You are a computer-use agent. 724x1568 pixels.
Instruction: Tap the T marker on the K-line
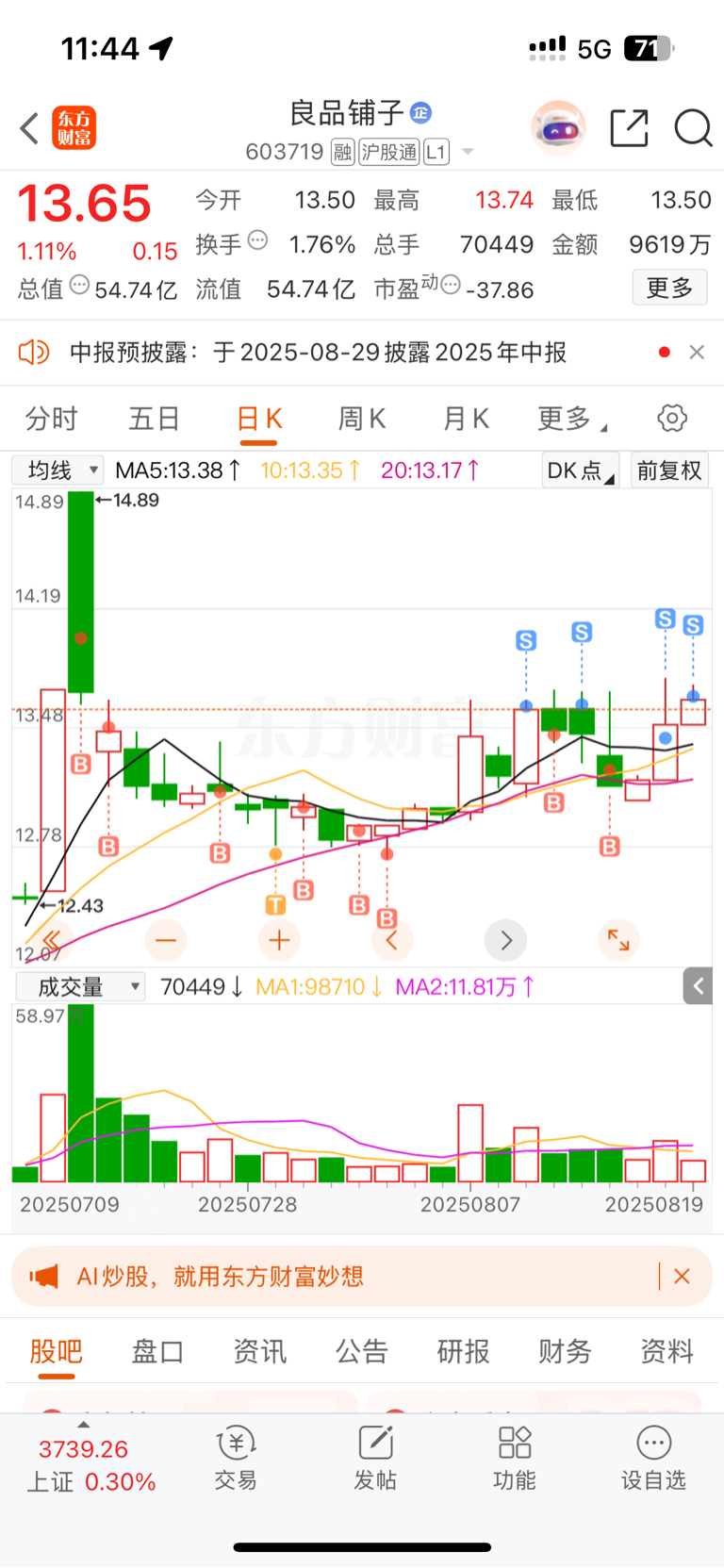coord(275,905)
